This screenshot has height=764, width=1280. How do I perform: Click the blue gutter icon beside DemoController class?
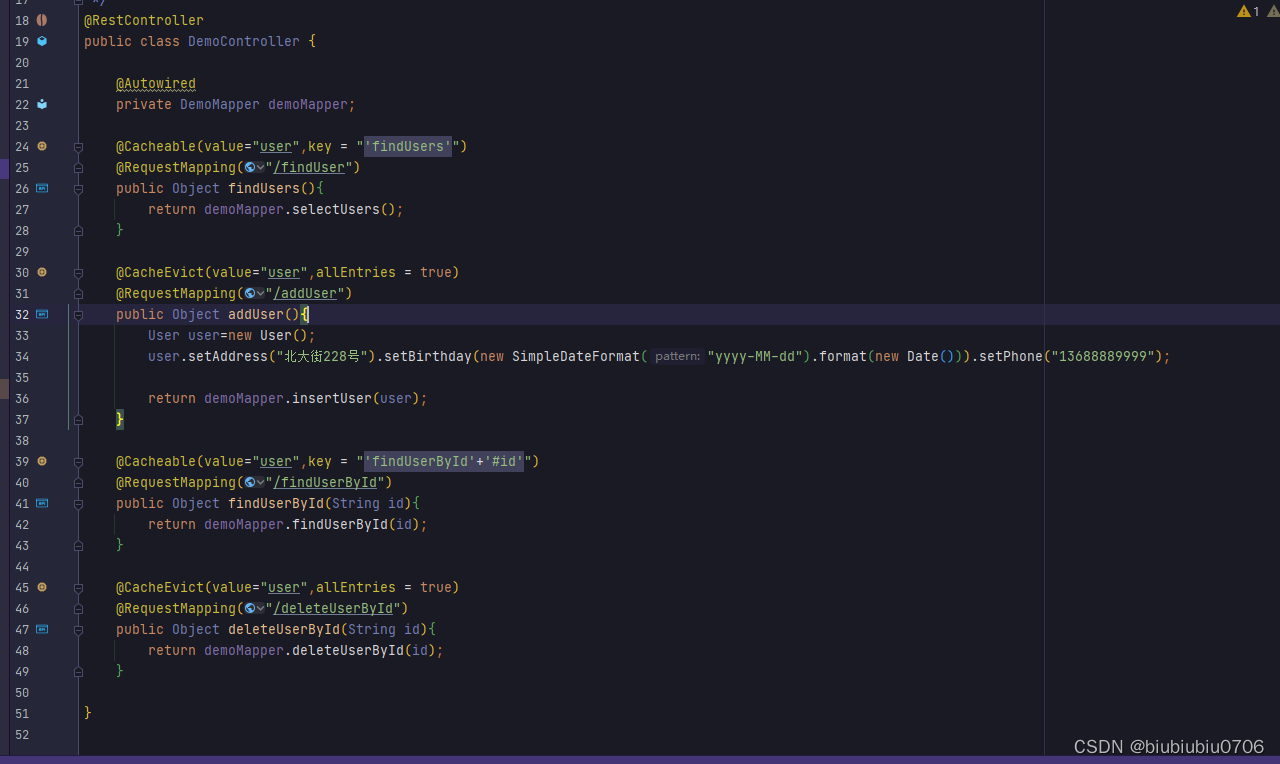(42, 41)
